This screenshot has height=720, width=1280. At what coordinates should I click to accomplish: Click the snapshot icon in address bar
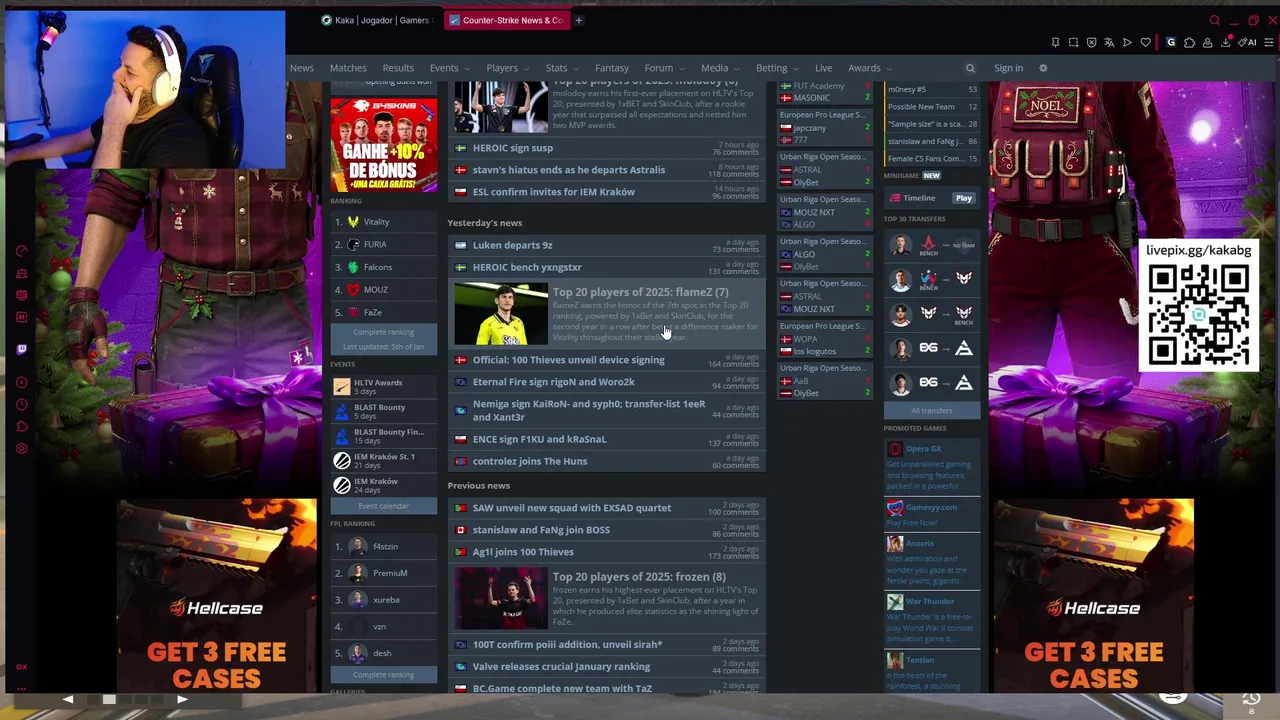(1073, 42)
